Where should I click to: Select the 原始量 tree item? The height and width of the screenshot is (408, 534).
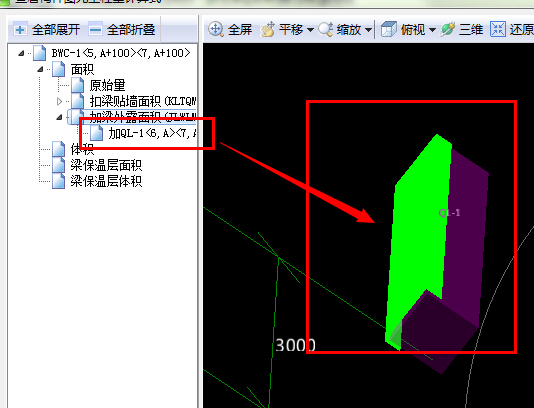pos(107,85)
